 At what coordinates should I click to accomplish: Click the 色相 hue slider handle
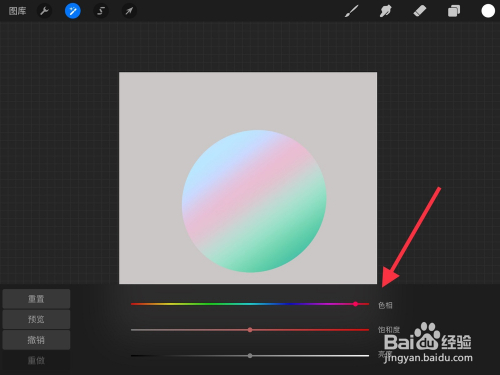(x=356, y=304)
